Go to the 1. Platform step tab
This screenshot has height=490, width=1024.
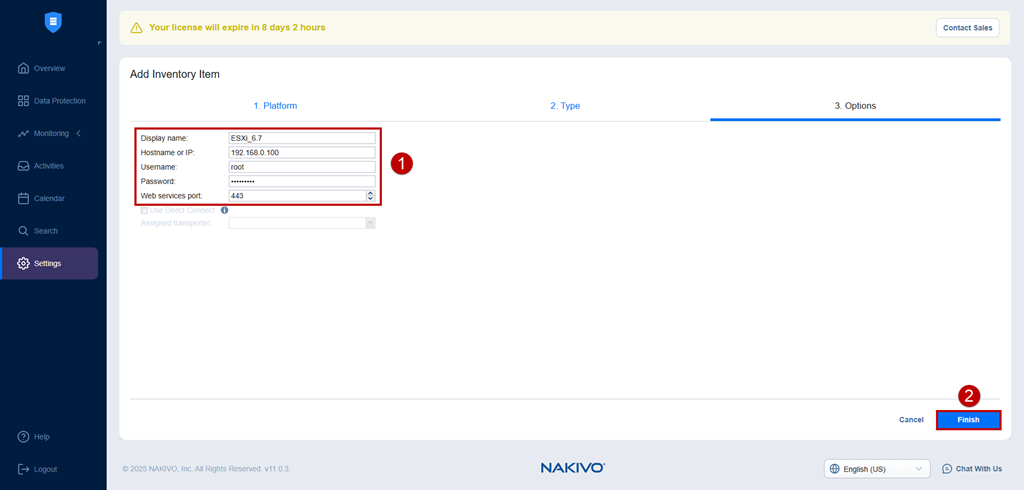click(x=275, y=105)
